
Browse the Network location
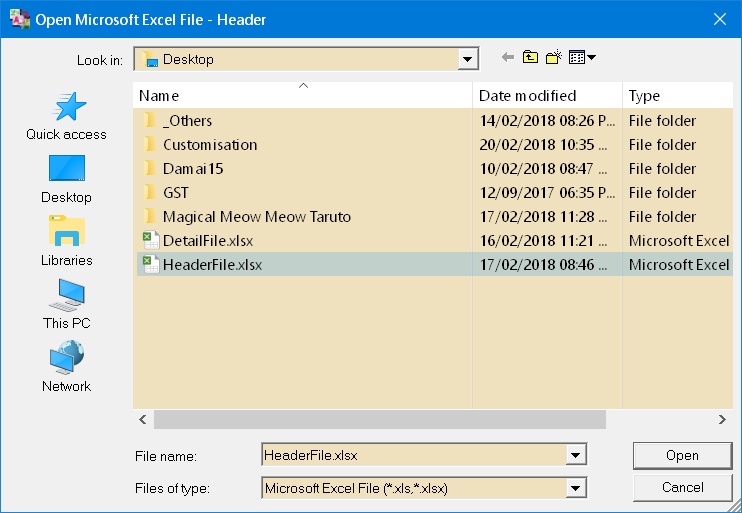click(x=66, y=367)
